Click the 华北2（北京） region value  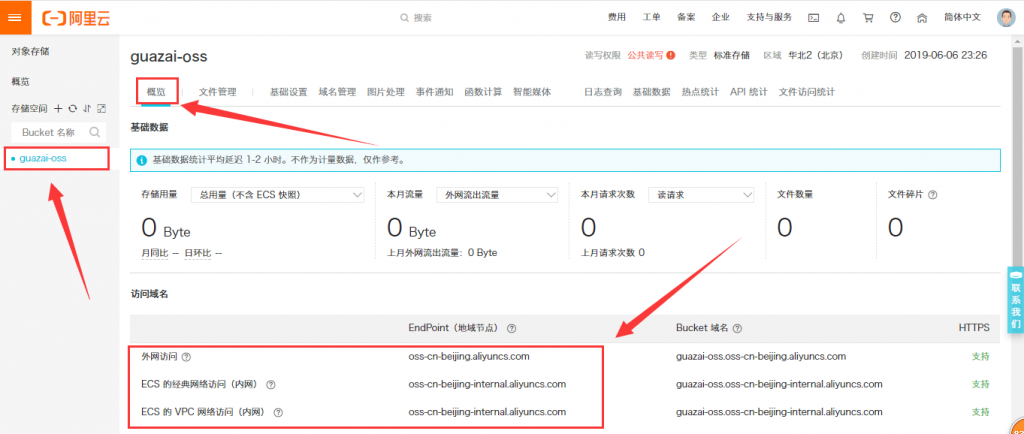tap(815, 55)
